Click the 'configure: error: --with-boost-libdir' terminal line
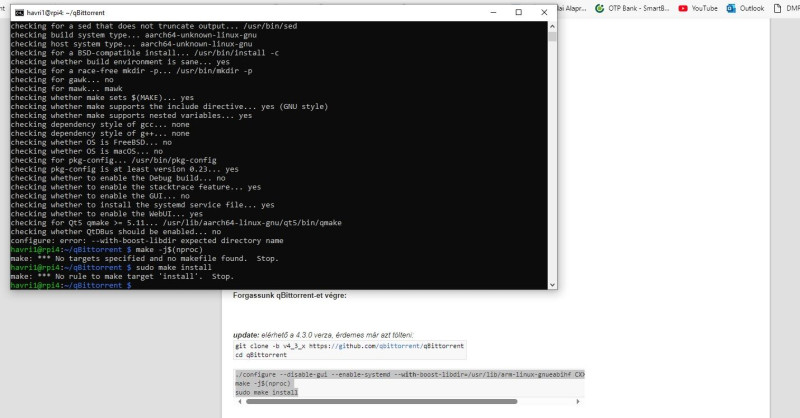Screen dimensions: 800x418 [x=146, y=240]
